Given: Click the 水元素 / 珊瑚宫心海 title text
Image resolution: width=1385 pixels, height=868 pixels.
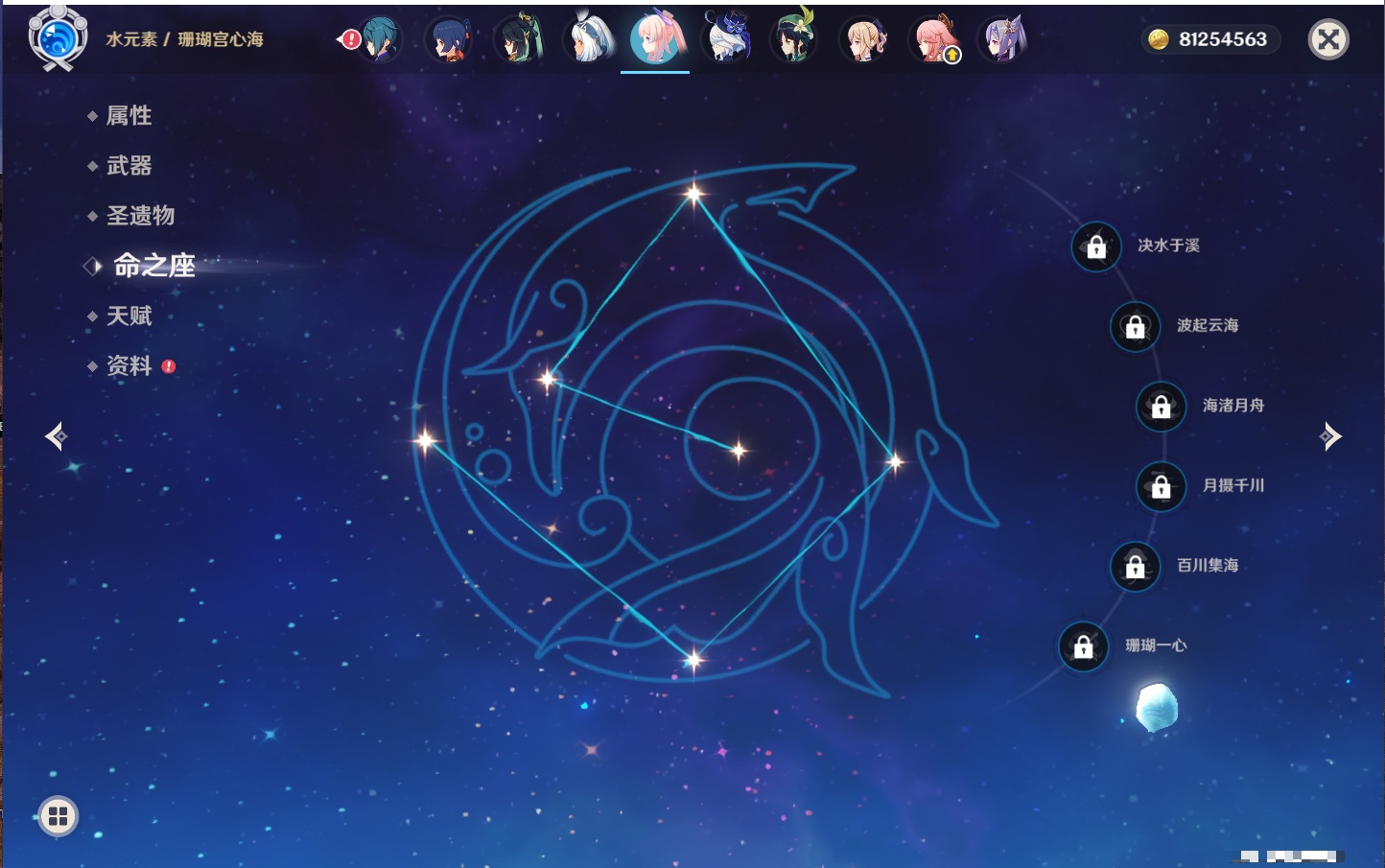Looking at the screenshot, I should click(x=184, y=39).
